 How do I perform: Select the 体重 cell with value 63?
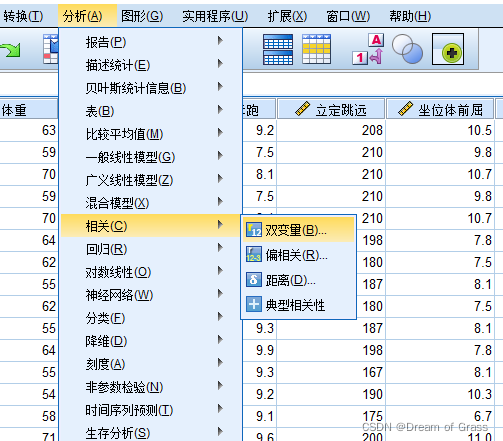pos(29,130)
